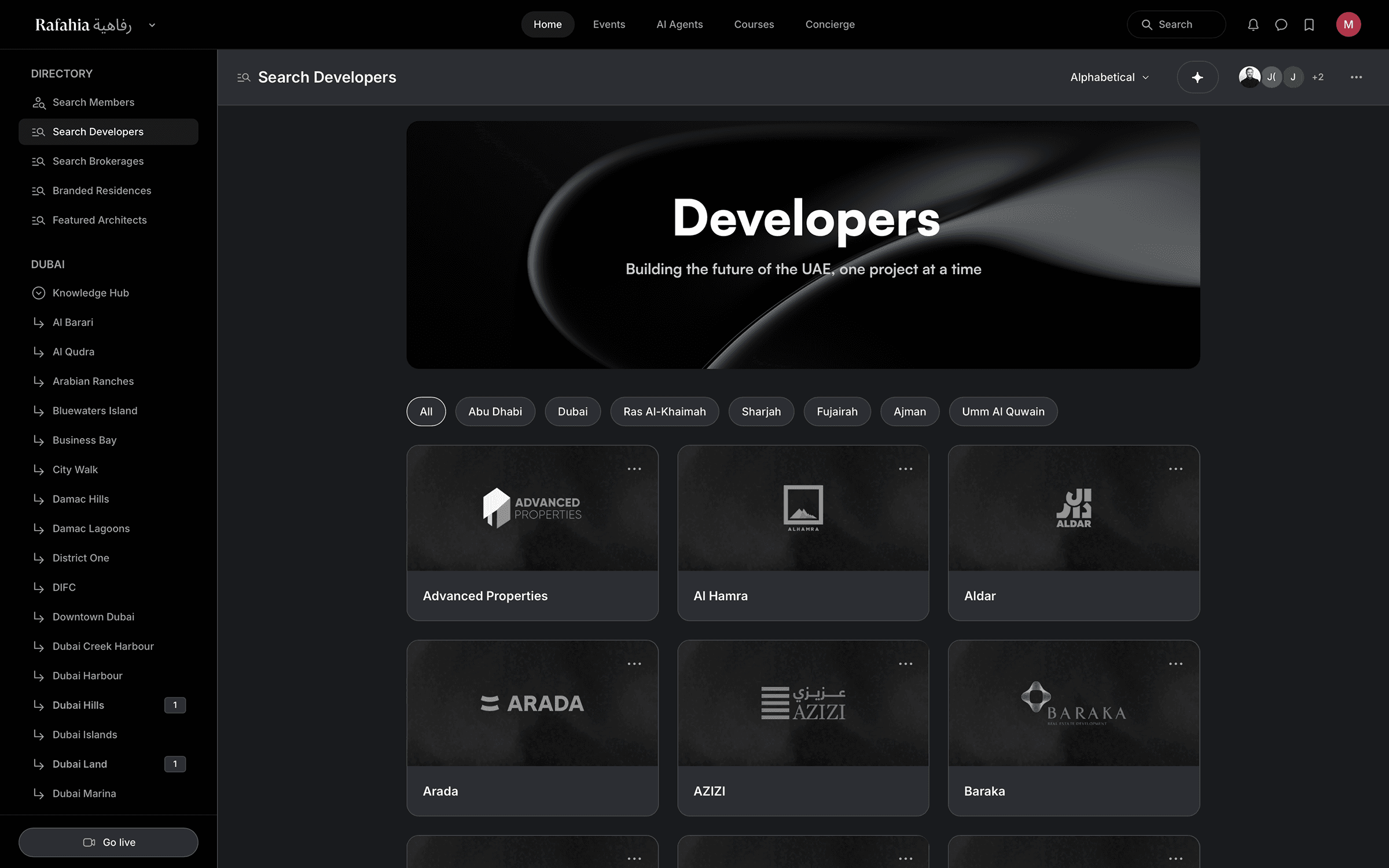Open Dubai Harbour channel
The width and height of the screenshot is (1389, 868).
point(108,676)
